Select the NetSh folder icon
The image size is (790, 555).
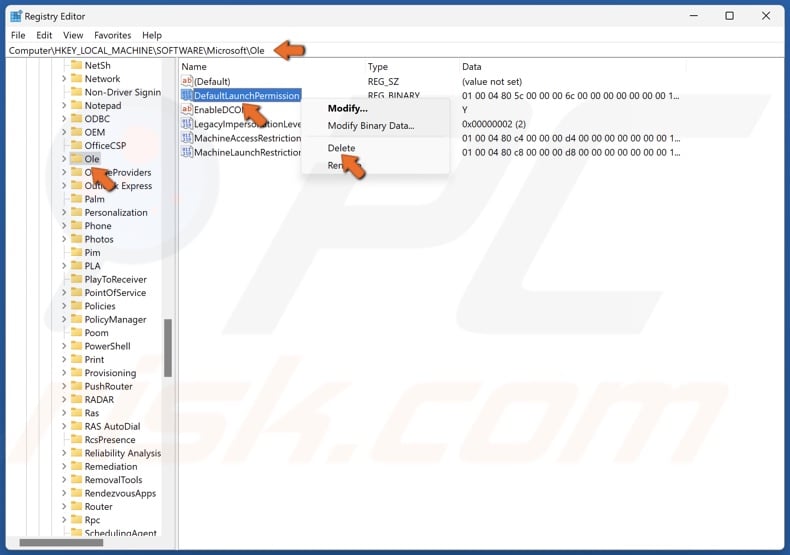(x=77, y=65)
